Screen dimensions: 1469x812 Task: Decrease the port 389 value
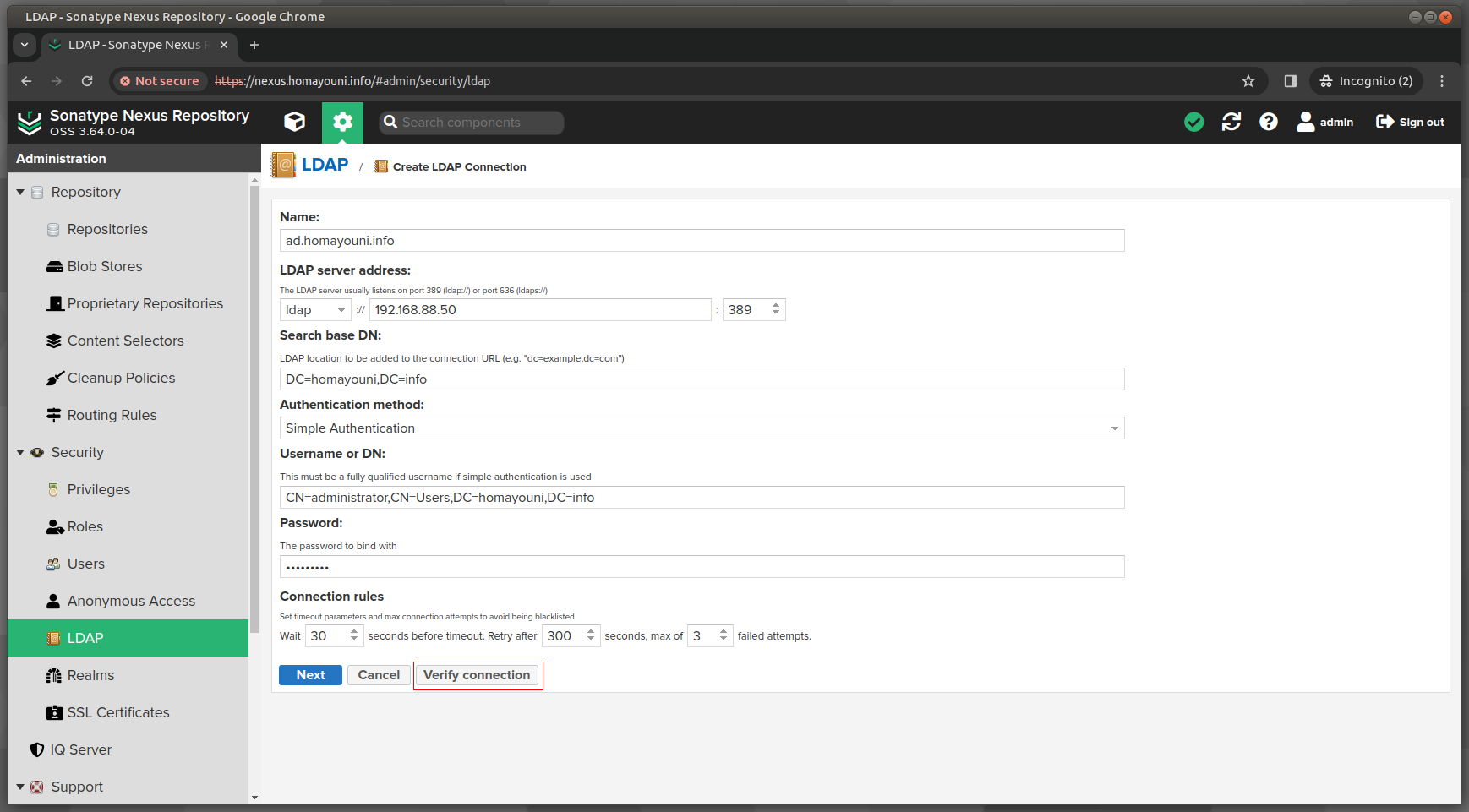[x=776, y=314]
